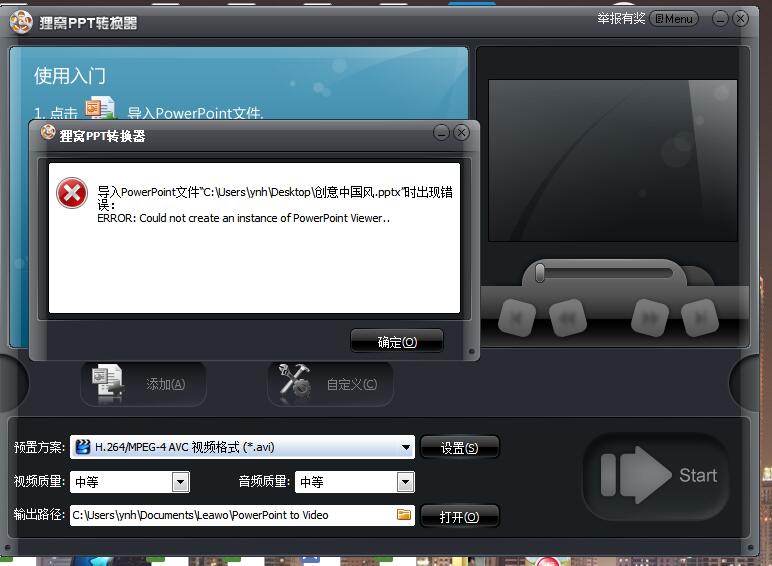Click the video preview screen area

[x=612, y=160]
